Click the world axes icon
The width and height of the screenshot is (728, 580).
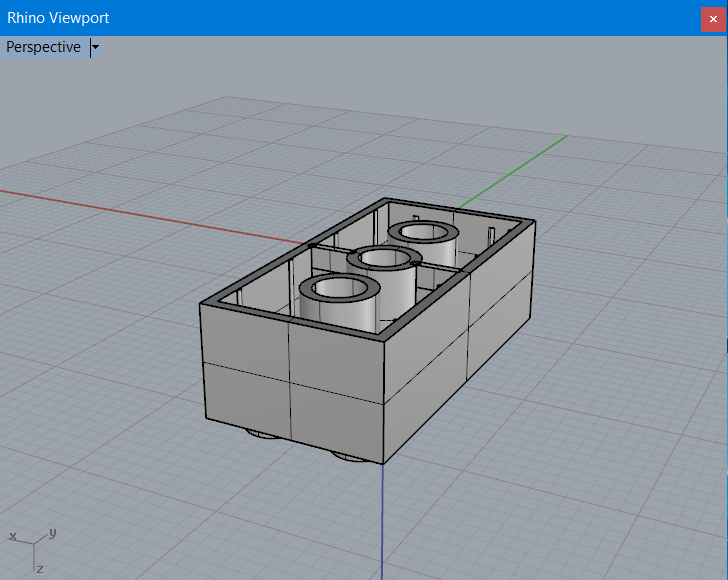click(x=33, y=551)
